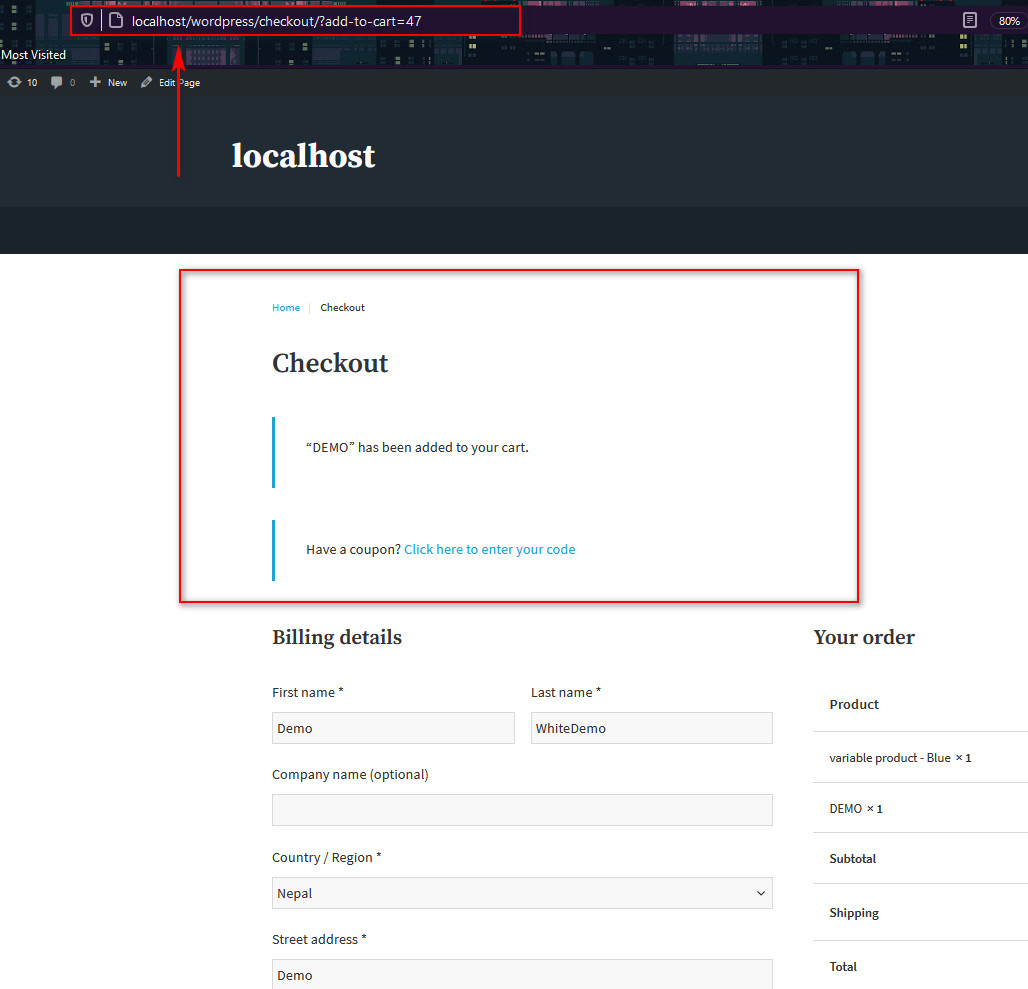This screenshot has width=1028, height=989.
Task: Open the updates icon showing 10
Action: [x=22, y=83]
